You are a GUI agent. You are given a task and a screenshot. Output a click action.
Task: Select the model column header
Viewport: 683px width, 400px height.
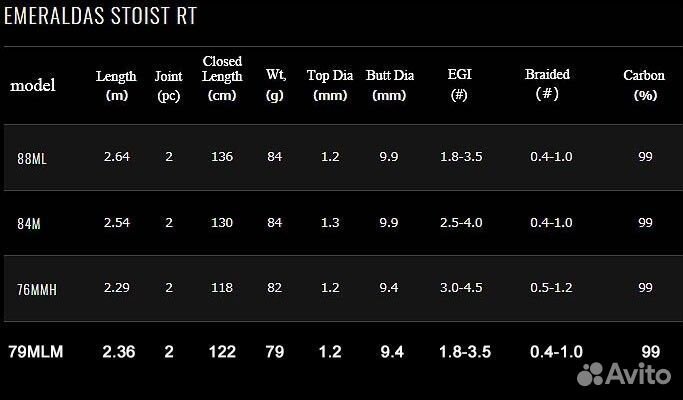click(33, 85)
